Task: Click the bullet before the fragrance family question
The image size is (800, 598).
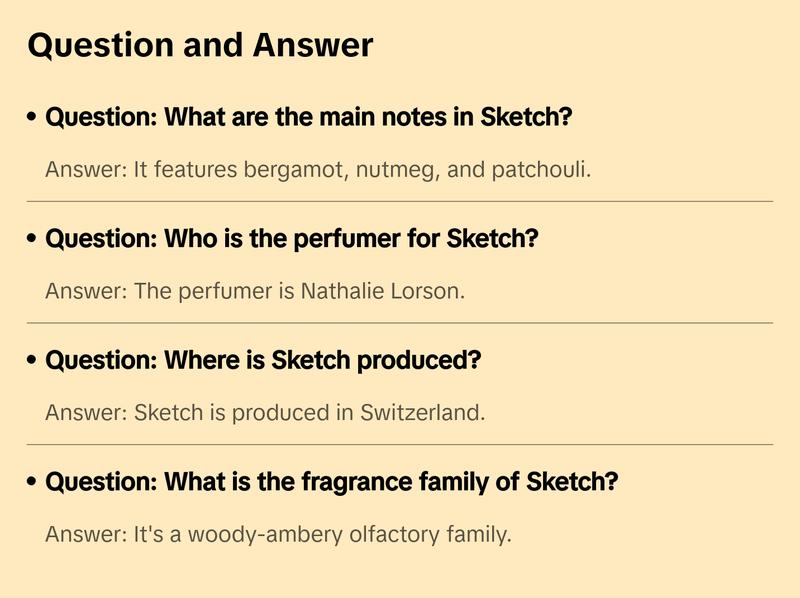Action: (x=33, y=483)
